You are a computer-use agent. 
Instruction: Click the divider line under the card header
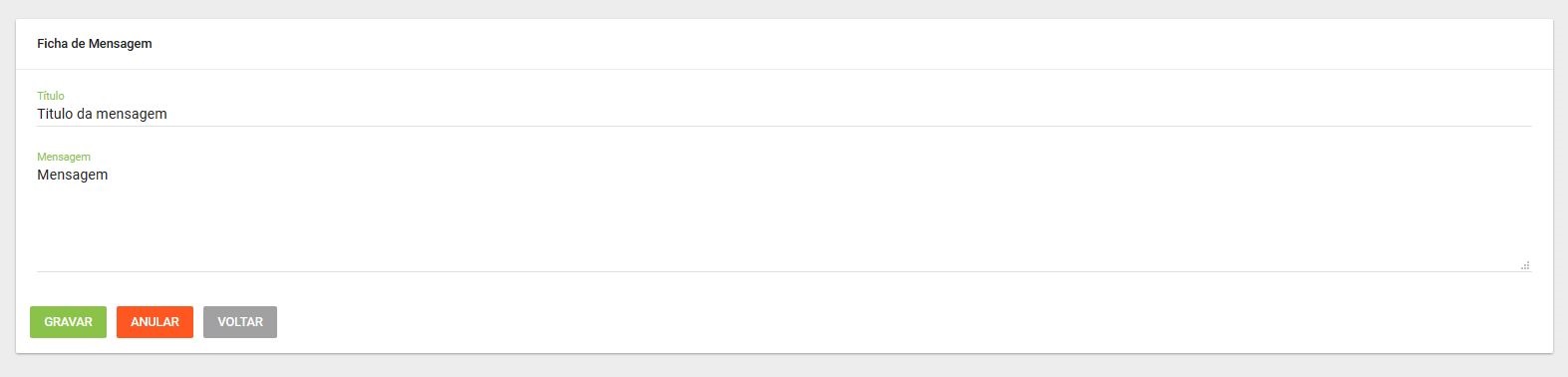[784, 69]
